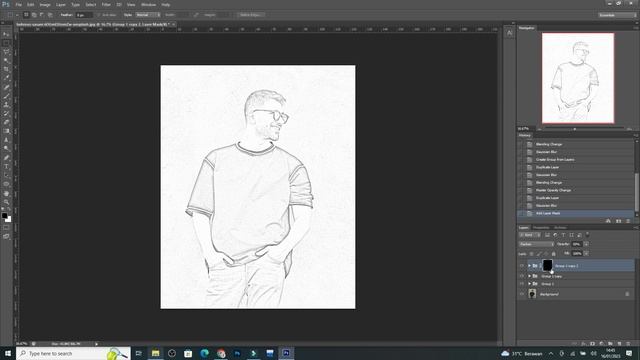Select the Clone Stamp tool
Image resolution: width=640 pixels, height=360 pixels.
tap(6, 105)
